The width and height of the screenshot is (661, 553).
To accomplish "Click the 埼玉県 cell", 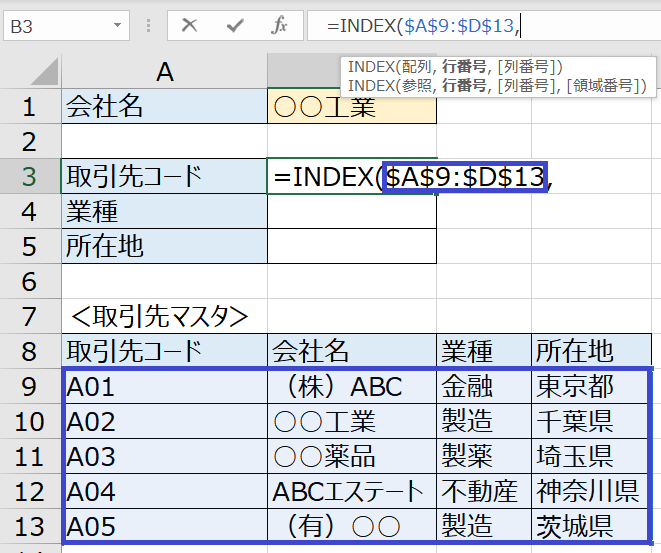I will [x=591, y=456].
